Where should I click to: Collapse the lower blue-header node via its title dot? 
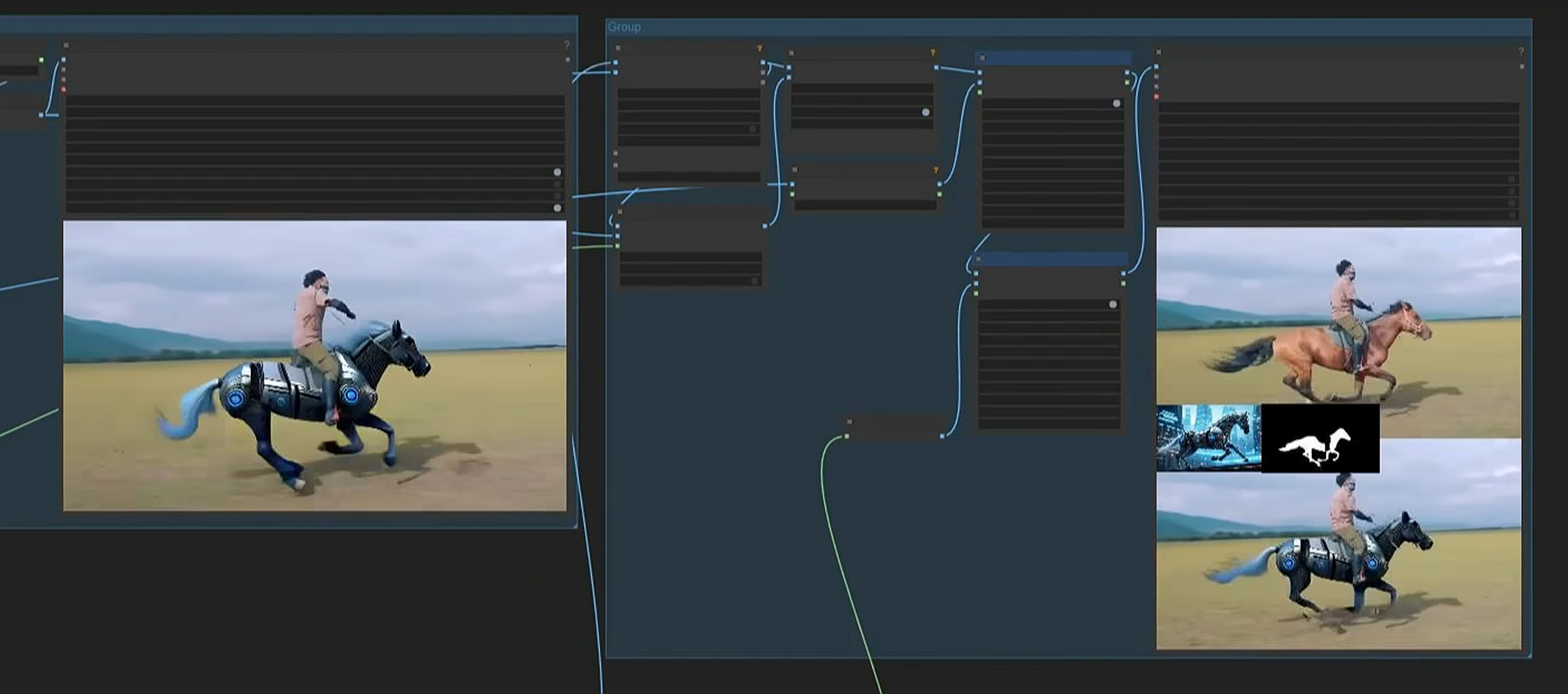[x=979, y=260]
